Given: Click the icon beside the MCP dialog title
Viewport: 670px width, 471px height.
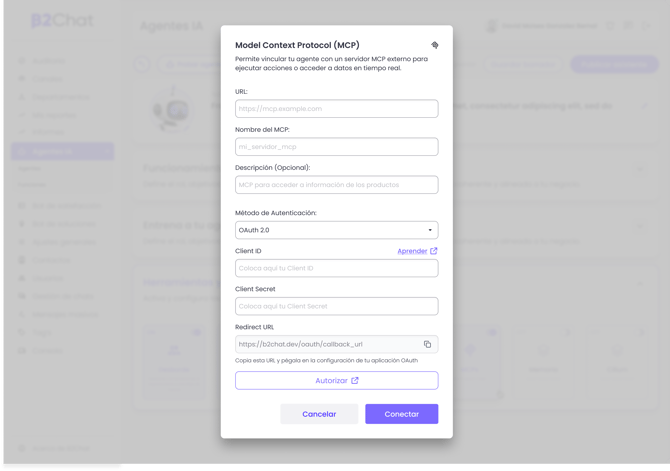Looking at the screenshot, I should 434,45.
